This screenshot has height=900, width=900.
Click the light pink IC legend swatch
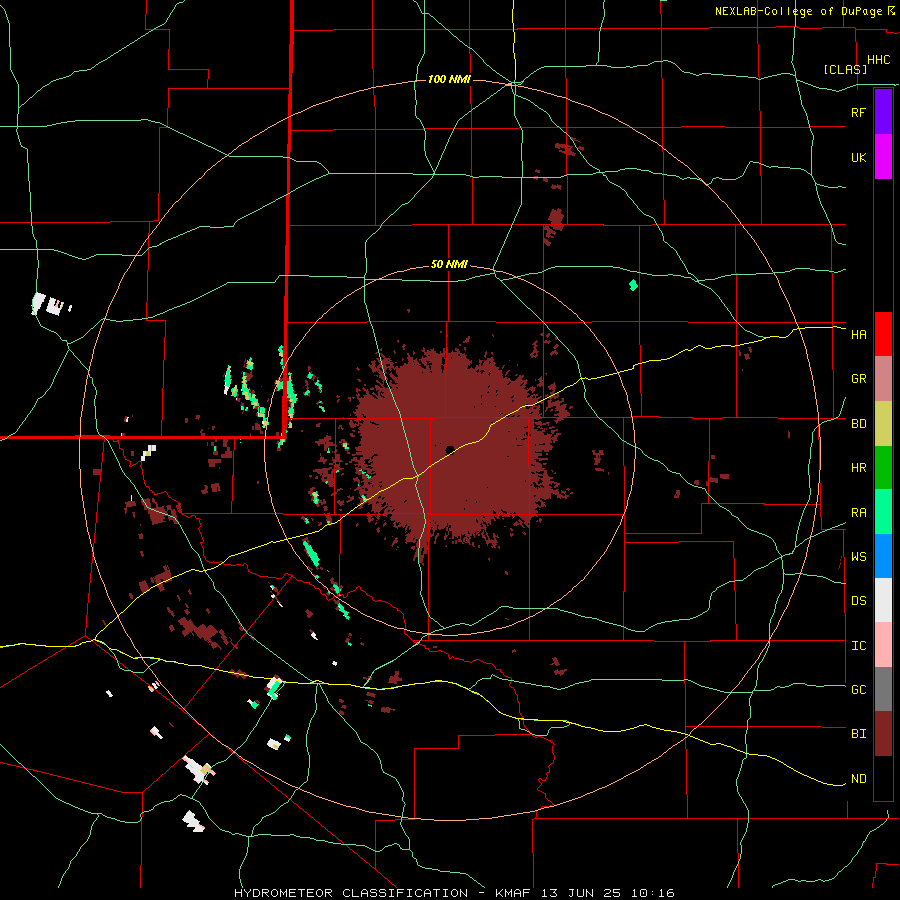(883, 645)
